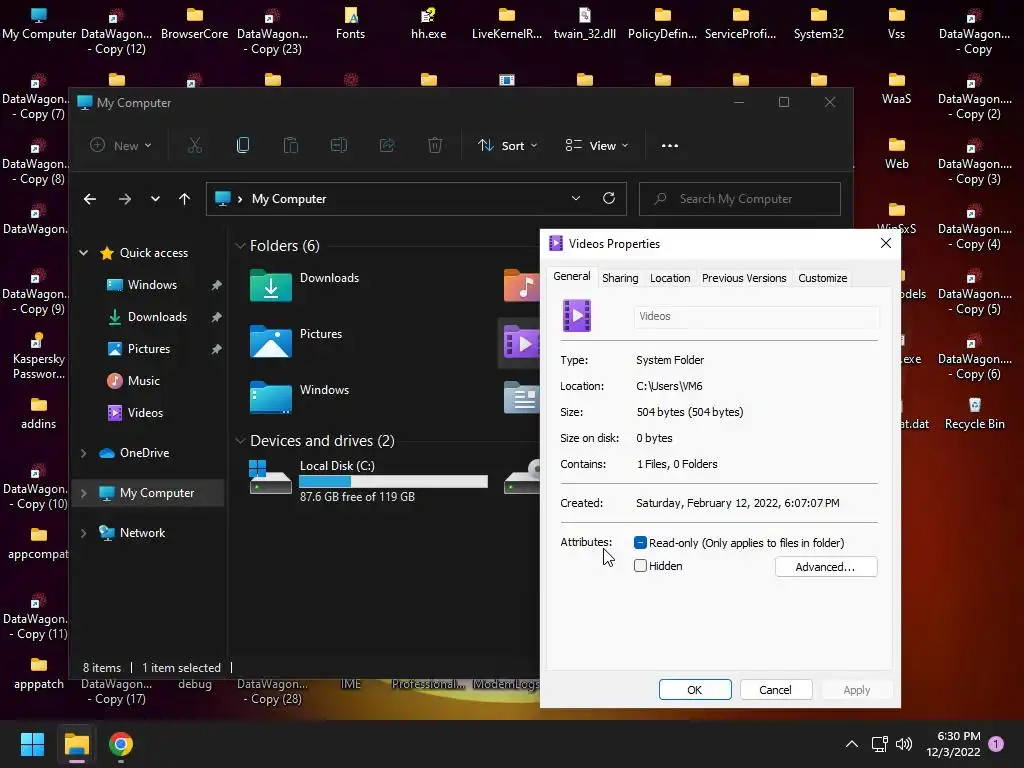Open the View dropdown menu
Viewport: 1024px width, 768px height.
tap(596, 145)
